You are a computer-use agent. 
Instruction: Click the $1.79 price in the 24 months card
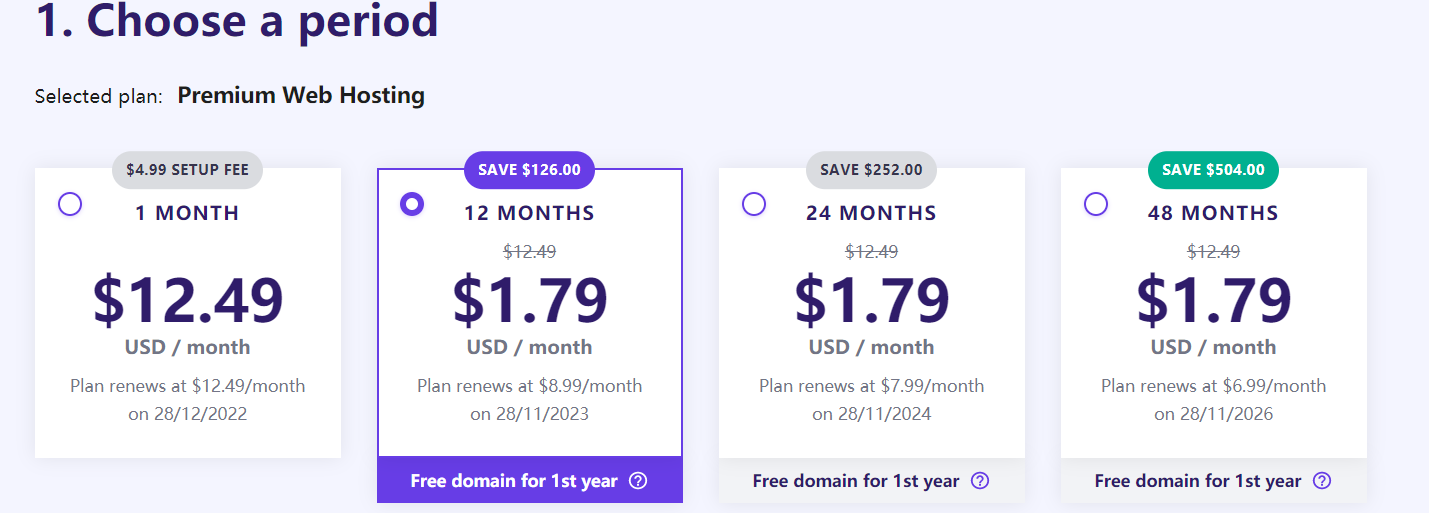click(x=872, y=299)
